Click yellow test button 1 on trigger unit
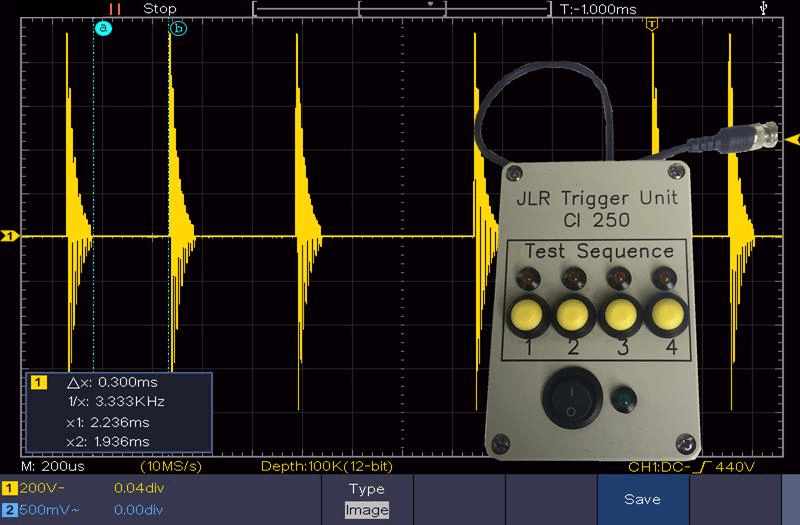This screenshot has height=525, width=800. pos(527,315)
